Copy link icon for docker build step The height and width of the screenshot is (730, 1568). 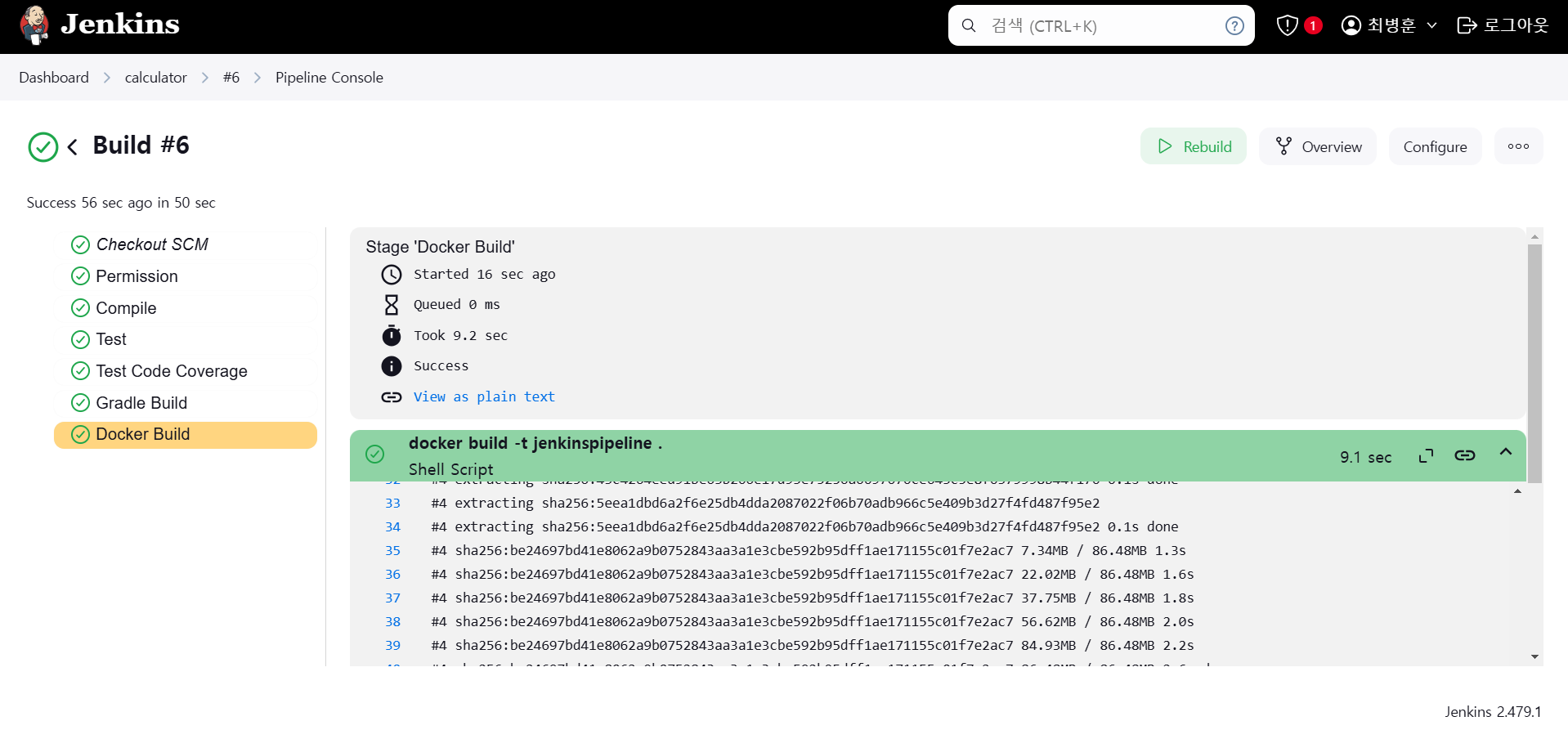pyautogui.click(x=1465, y=455)
